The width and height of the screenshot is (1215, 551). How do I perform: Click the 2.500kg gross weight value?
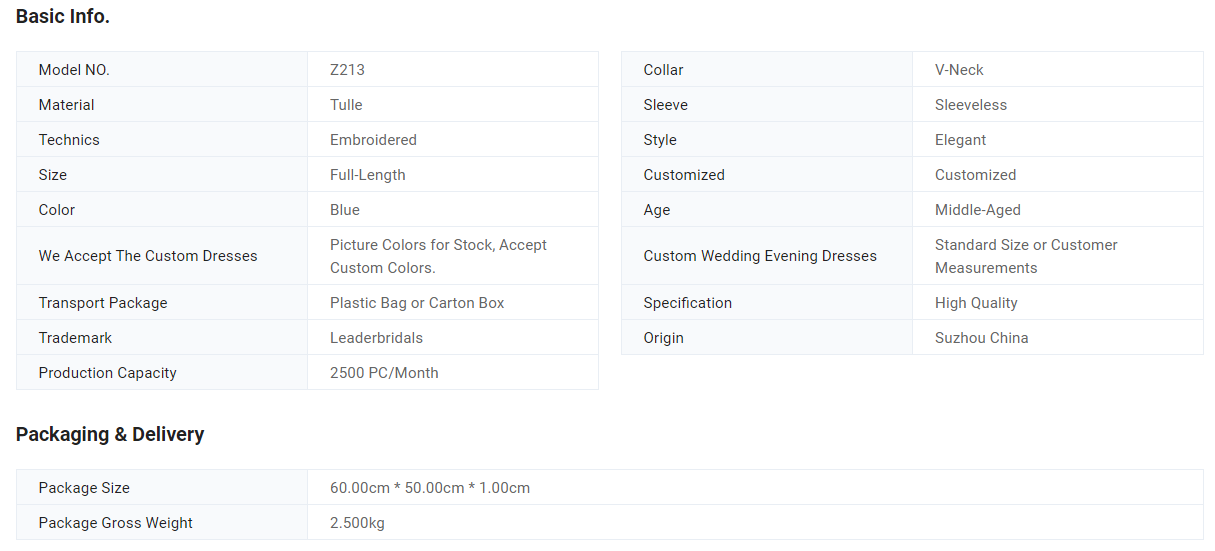(357, 523)
